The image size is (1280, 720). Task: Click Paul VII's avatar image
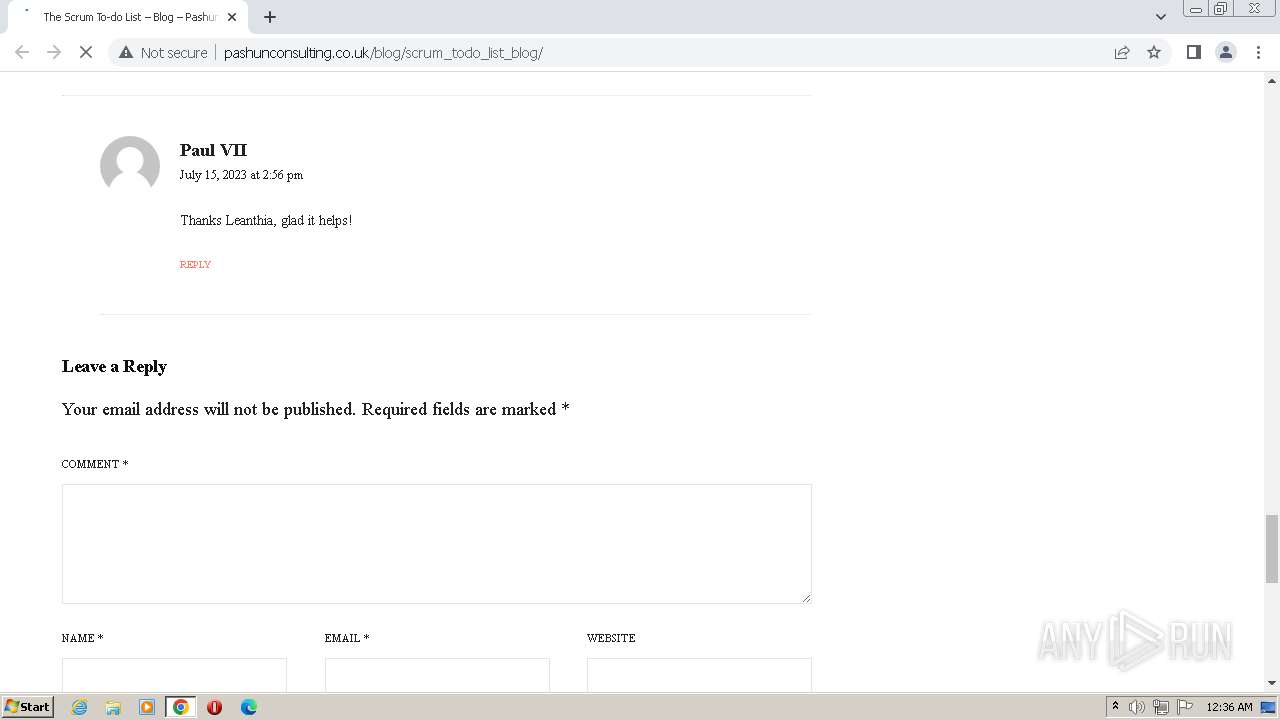(x=130, y=165)
